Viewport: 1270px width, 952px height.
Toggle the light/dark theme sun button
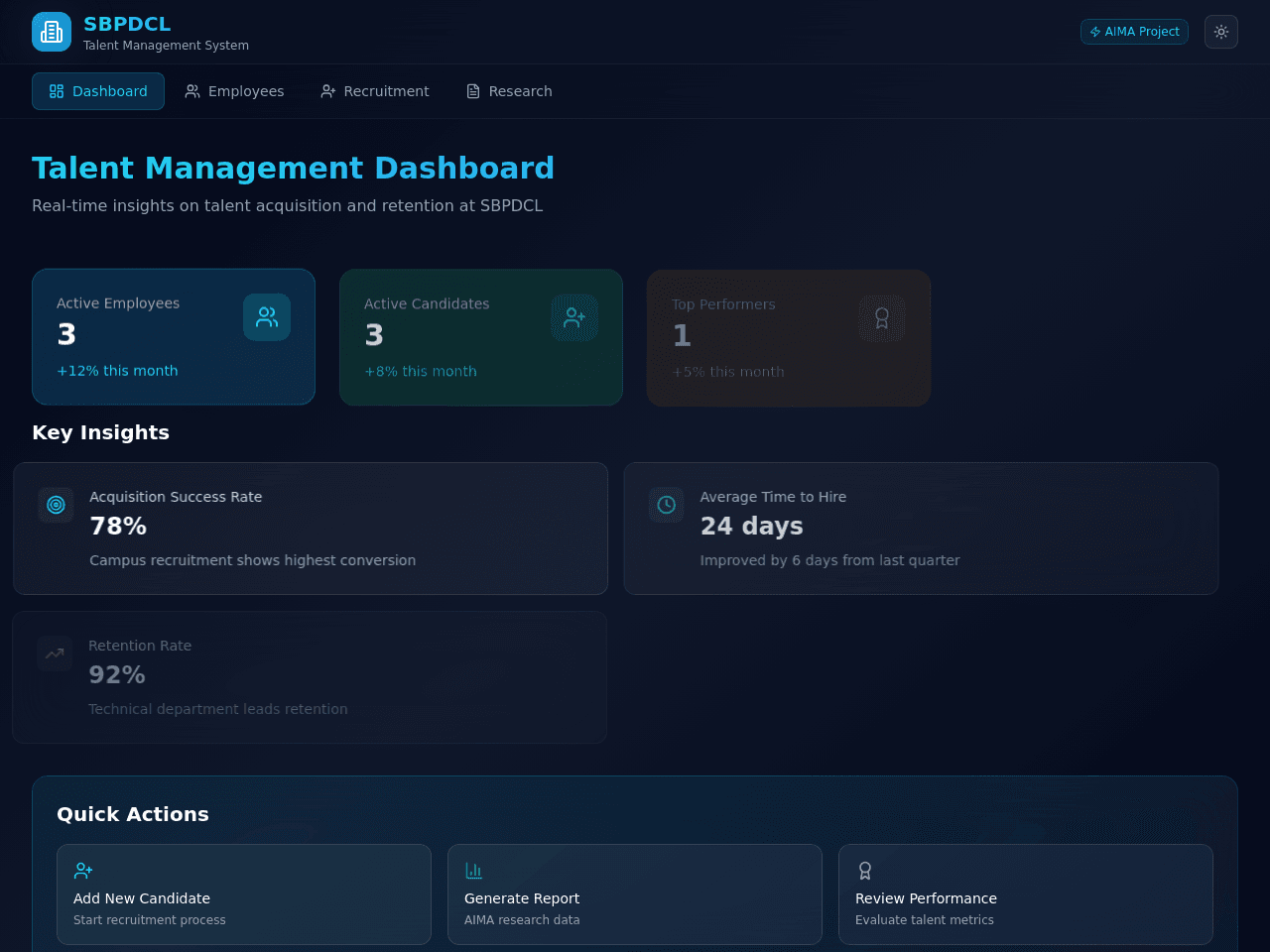(x=1221, y=32)
